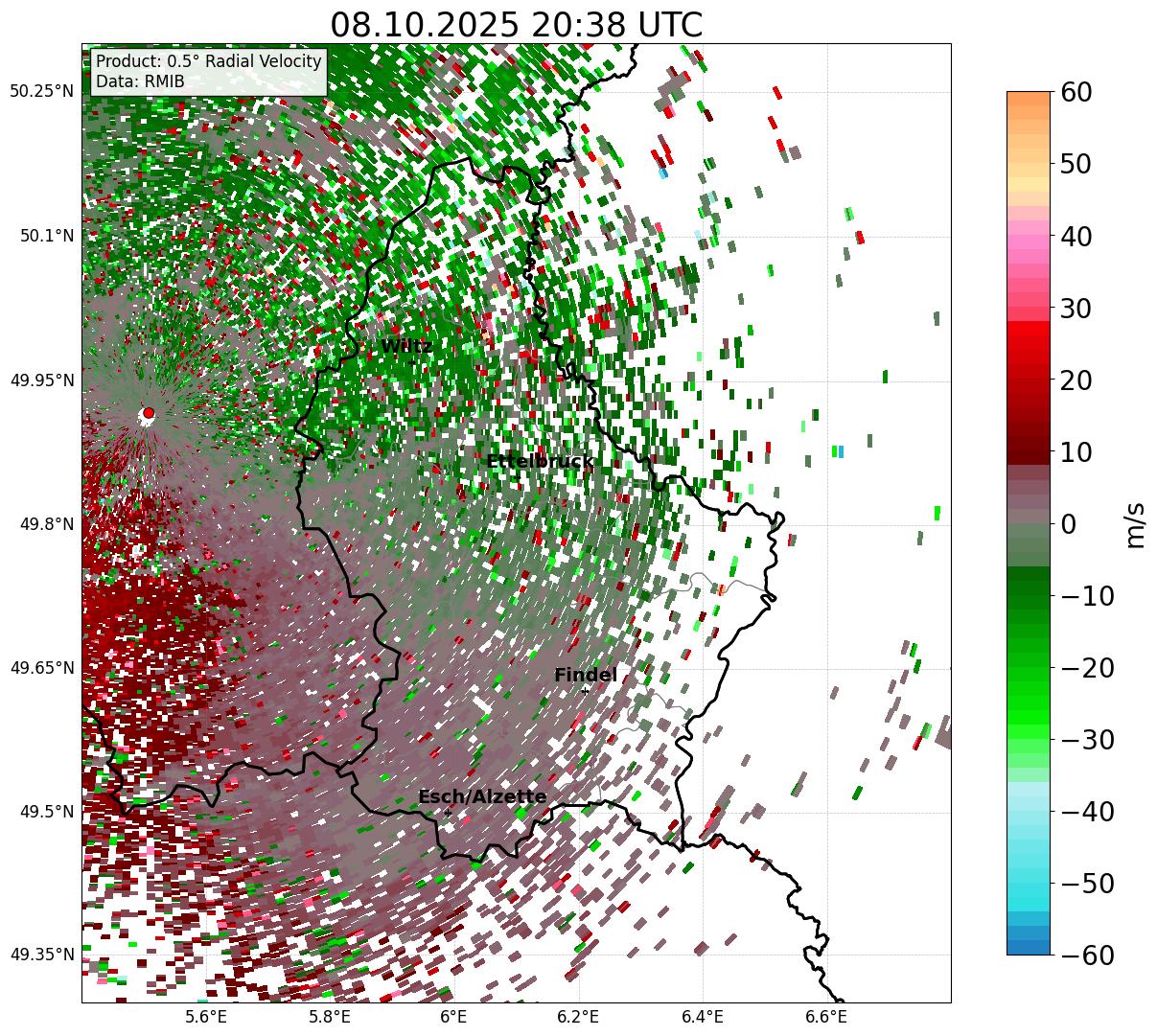
Task: Click the Findel label
Action: point(586,676)
